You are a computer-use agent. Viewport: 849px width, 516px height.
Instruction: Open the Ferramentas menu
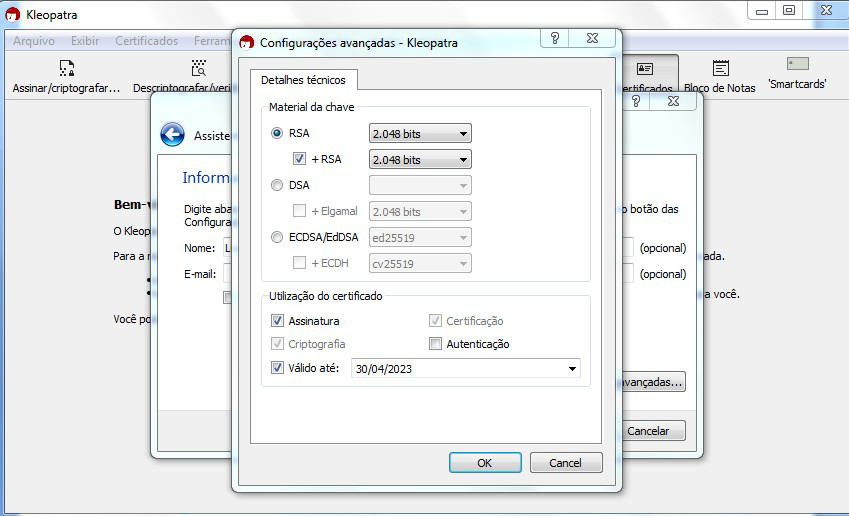[x=212, y=41]
